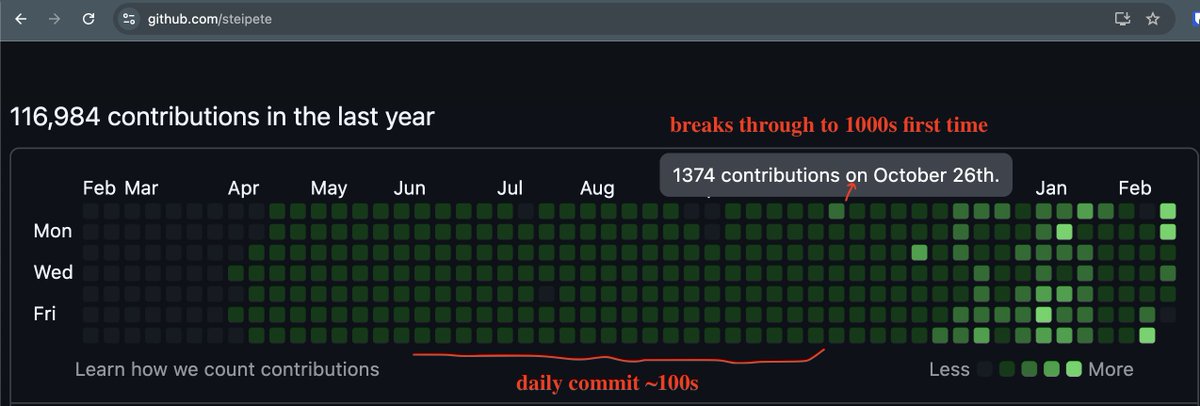Click the brightest legend swatch beside More

click(1075, 369)
